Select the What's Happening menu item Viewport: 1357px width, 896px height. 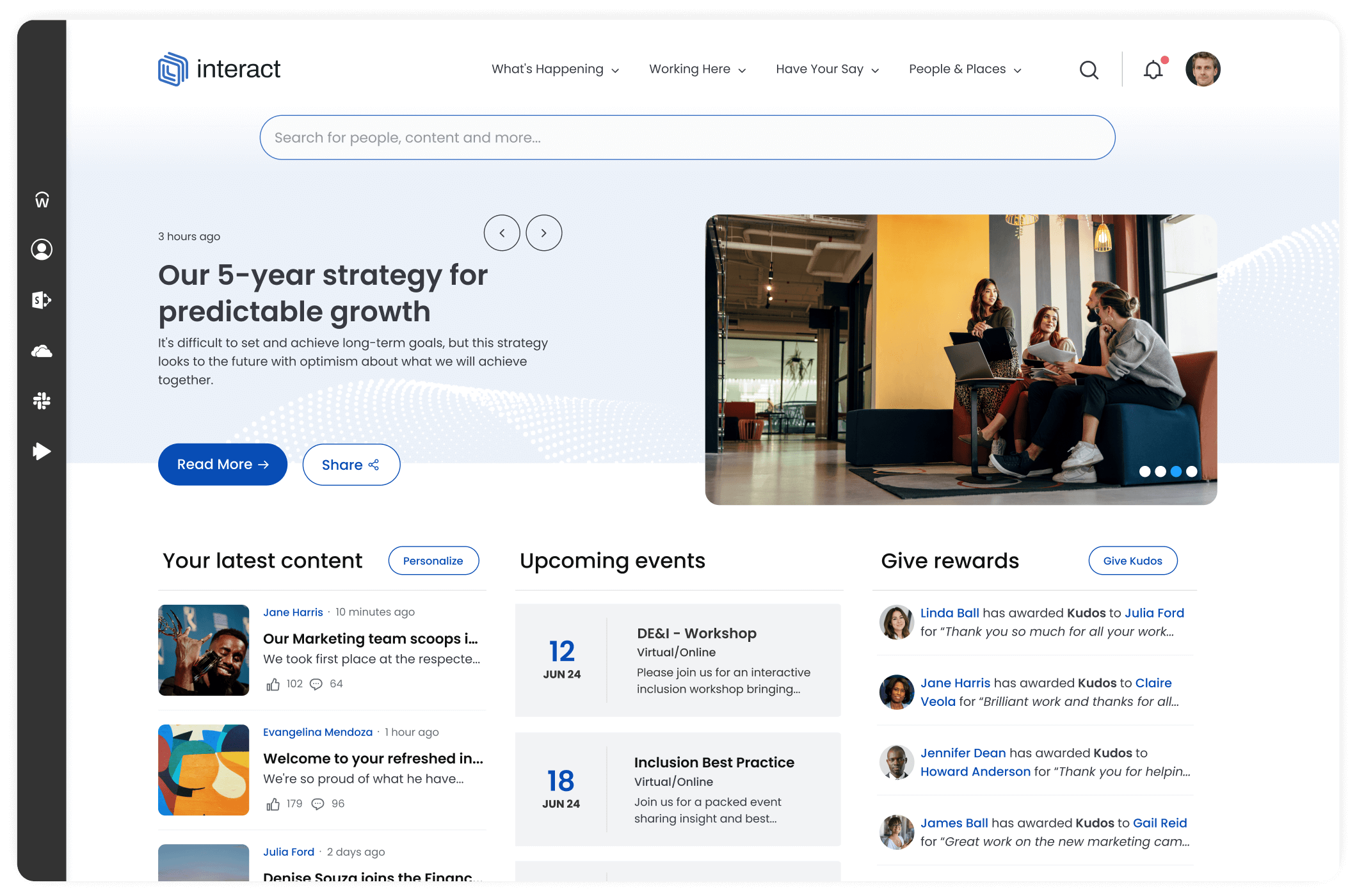[552, 68]
